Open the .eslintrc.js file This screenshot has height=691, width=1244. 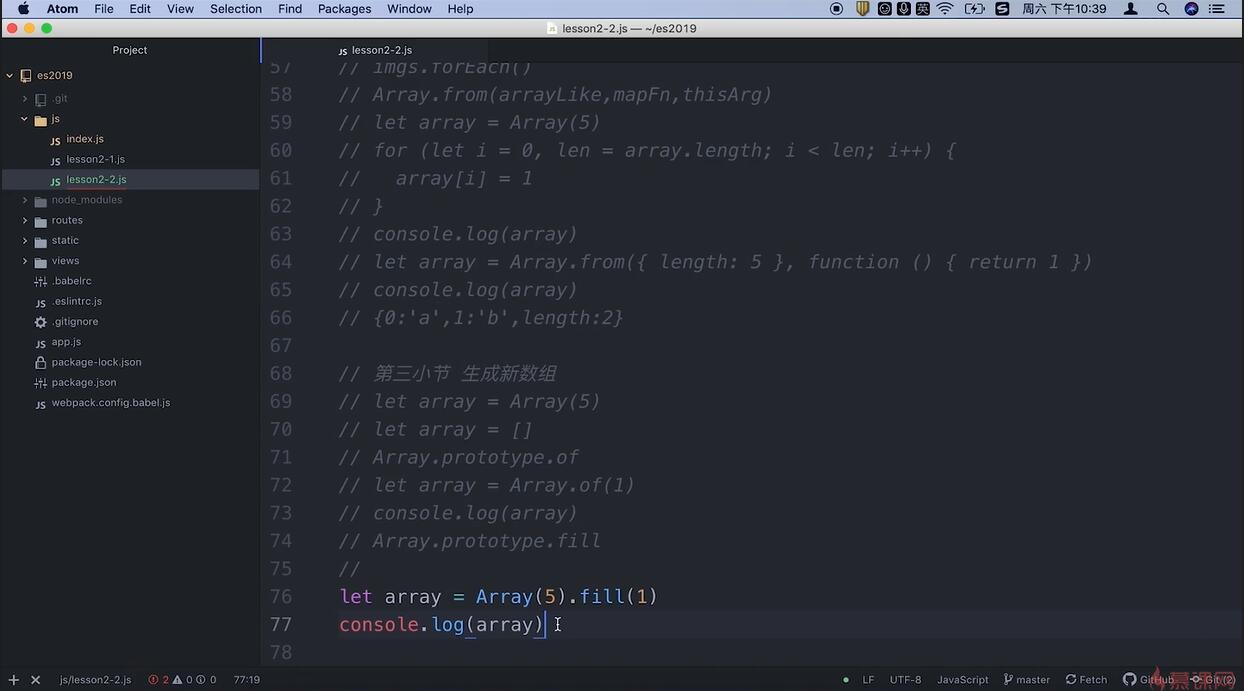click(x=76, y=301)
